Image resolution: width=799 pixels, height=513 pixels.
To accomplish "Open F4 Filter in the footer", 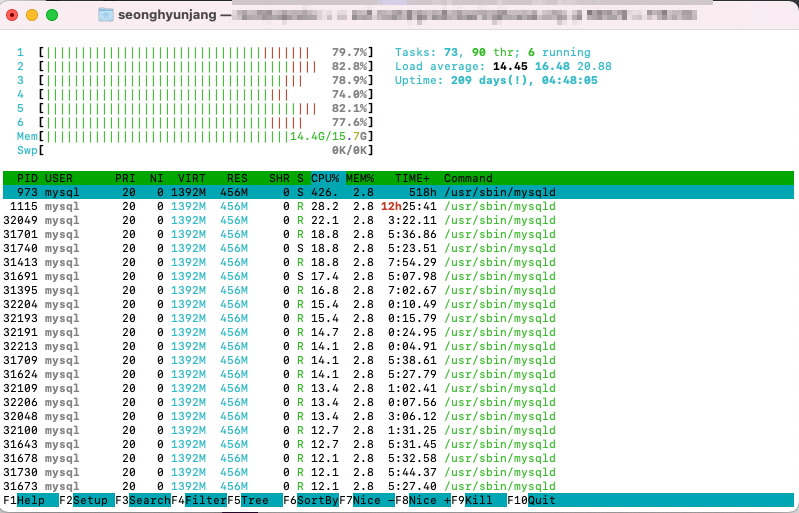I will coord(198,500).
